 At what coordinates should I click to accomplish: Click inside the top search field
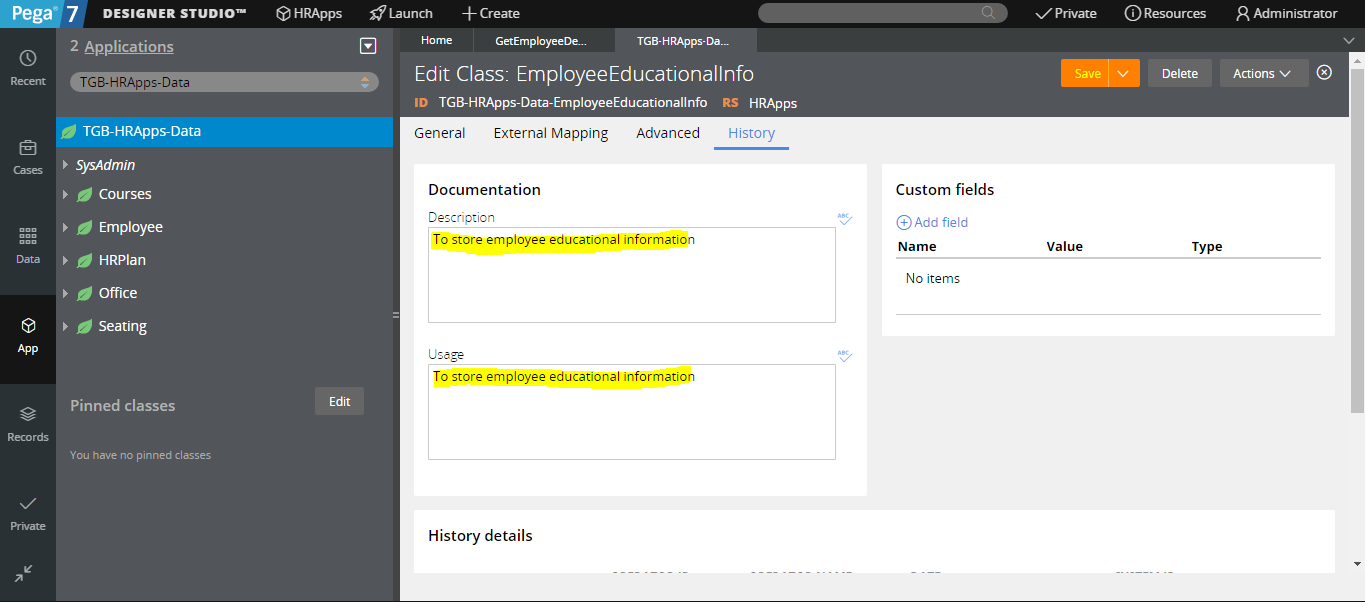pos(882,13)
